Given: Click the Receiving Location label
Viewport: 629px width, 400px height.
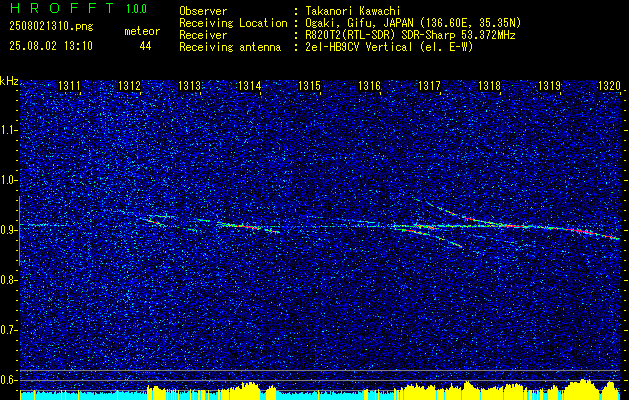Looking at the screenshot, I should 233,23.
